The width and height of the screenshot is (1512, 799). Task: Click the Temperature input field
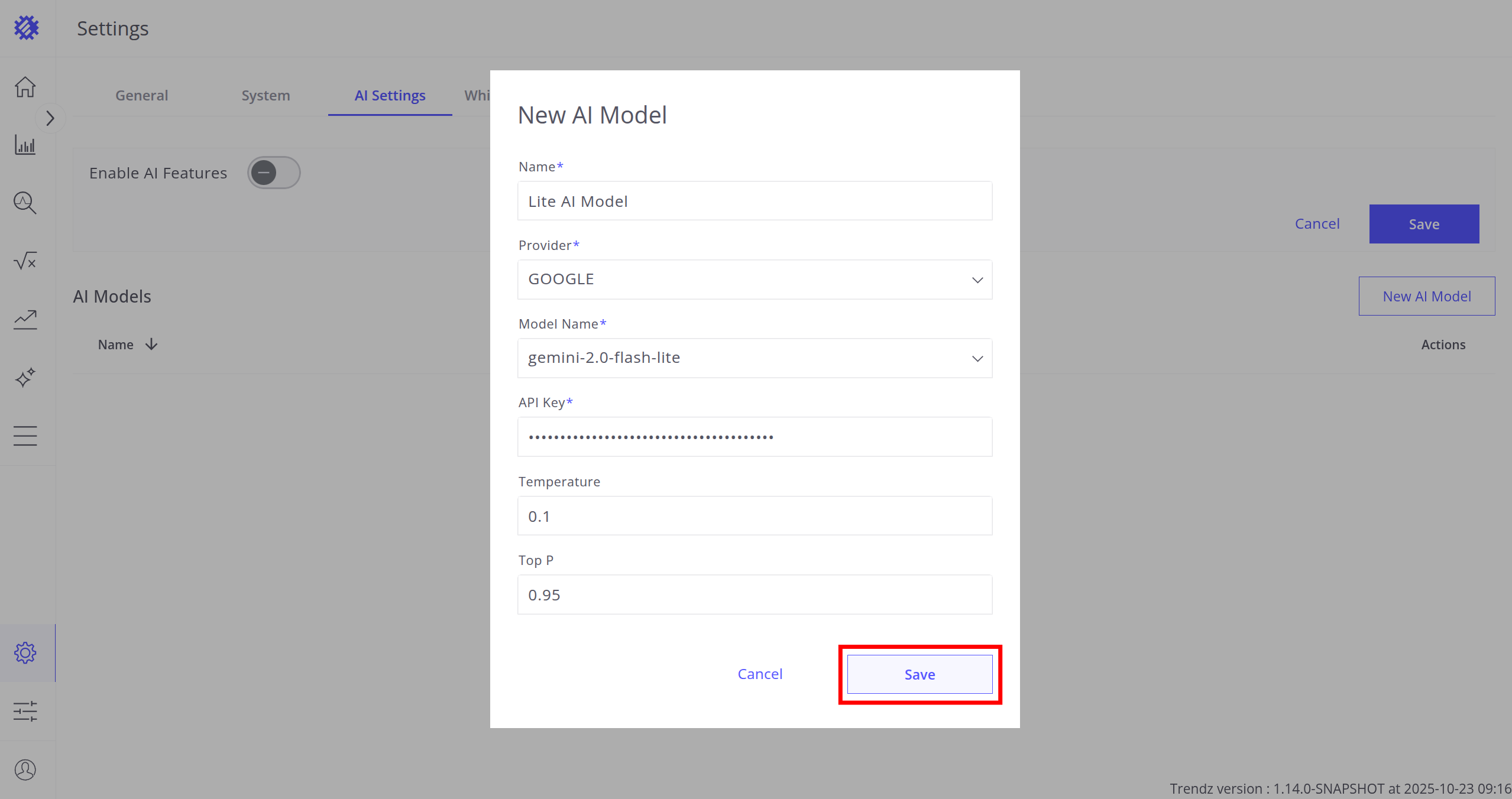coord(755,516)
